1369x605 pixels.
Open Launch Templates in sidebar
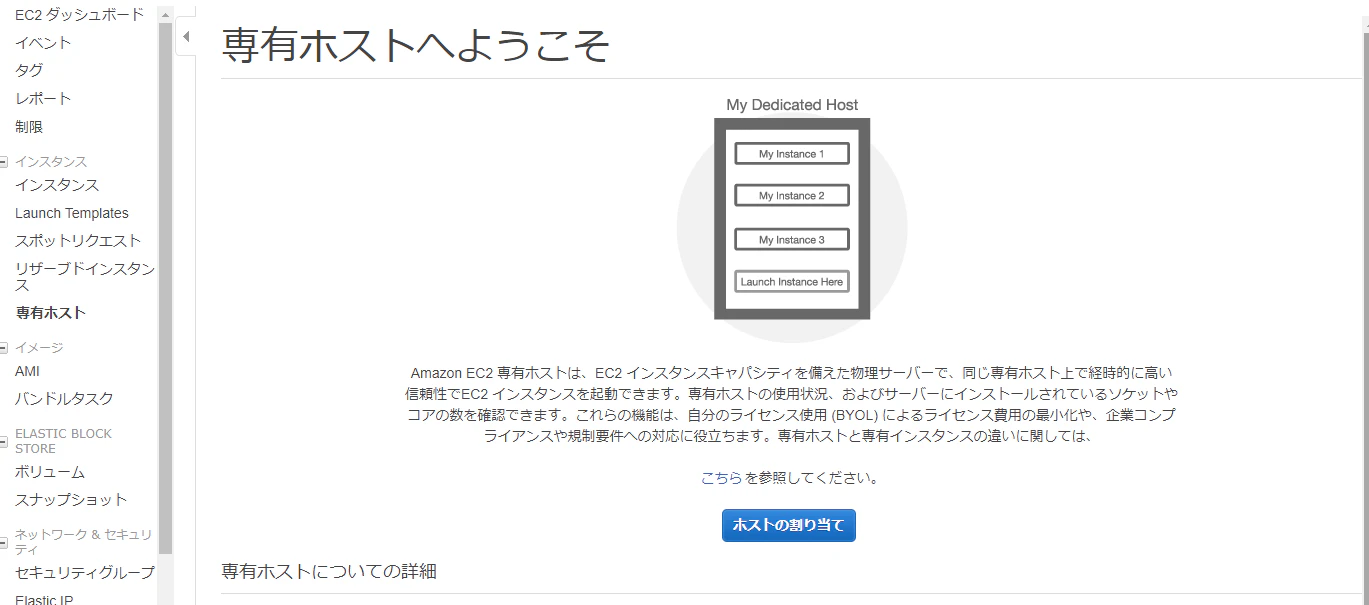(x=72, y=213)
